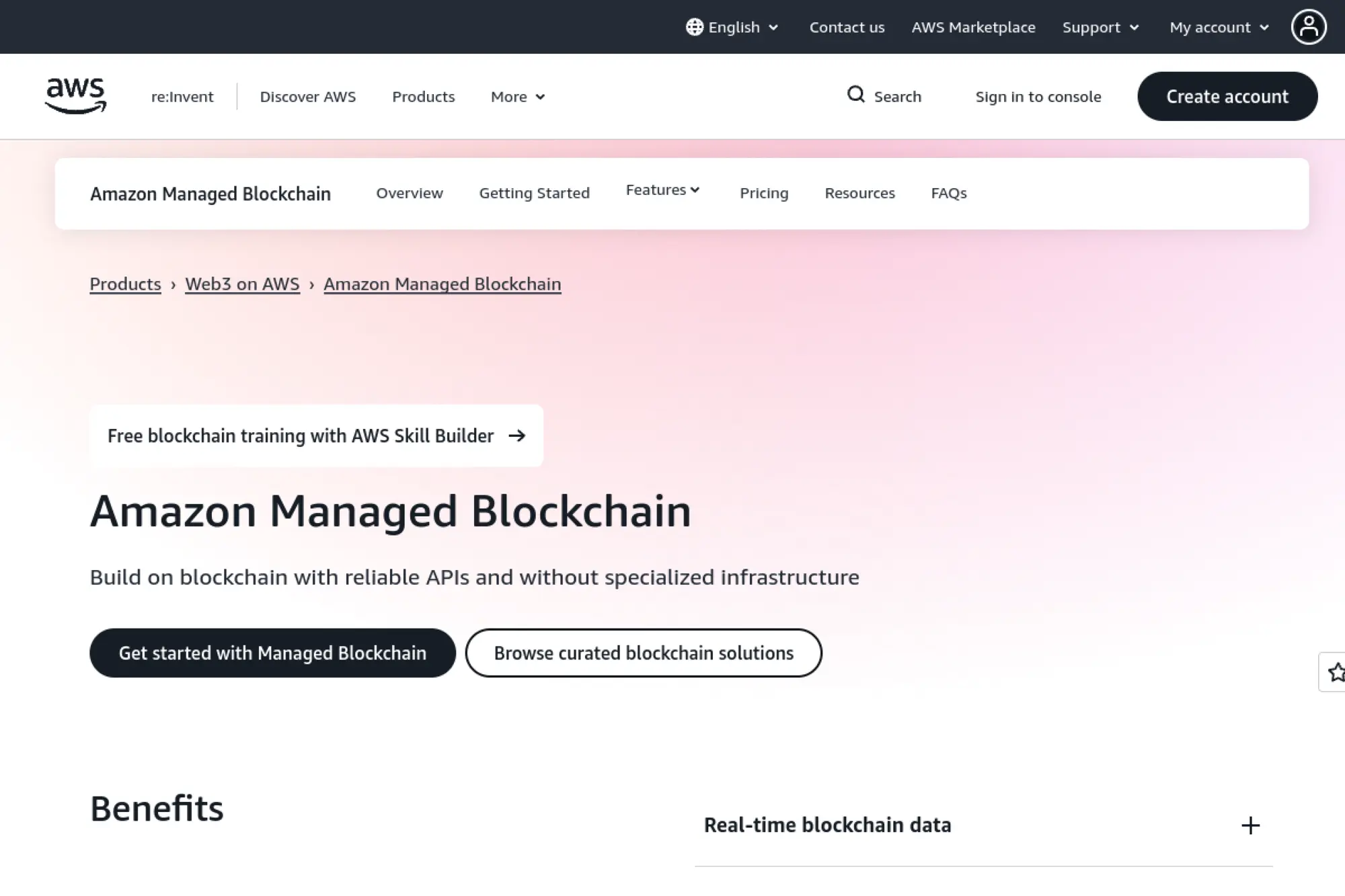1345x896 pixels.
Task: Go to the Pricing section
Action: [x=764, y=193]
